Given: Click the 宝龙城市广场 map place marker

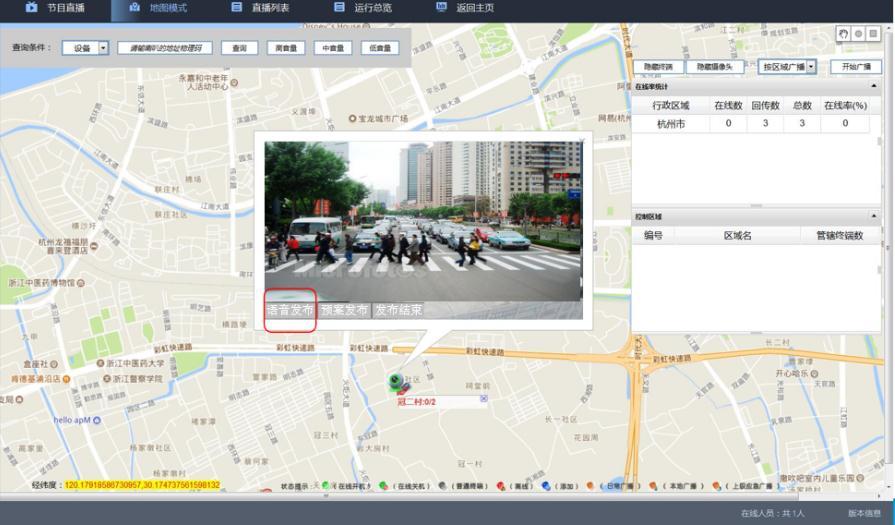Looking at the screenshot, I should [x=352, y=119].
